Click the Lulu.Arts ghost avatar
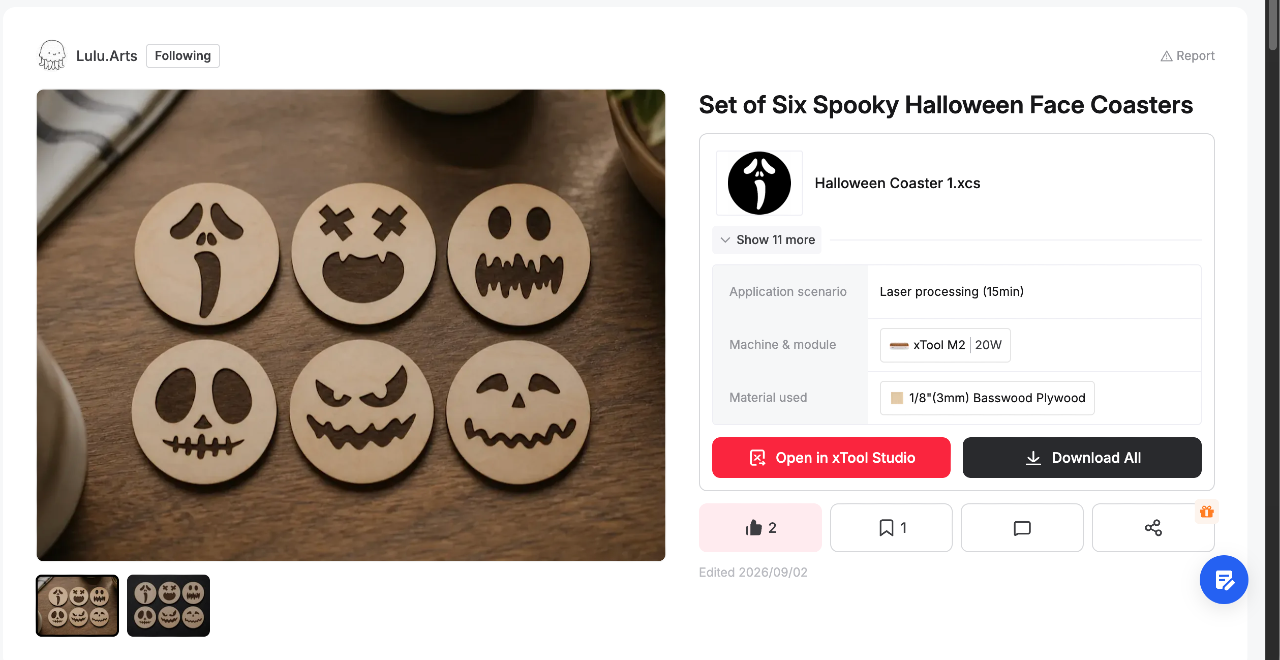The height and width of the screenshot is (660, 1280). (x=52, y=56)
